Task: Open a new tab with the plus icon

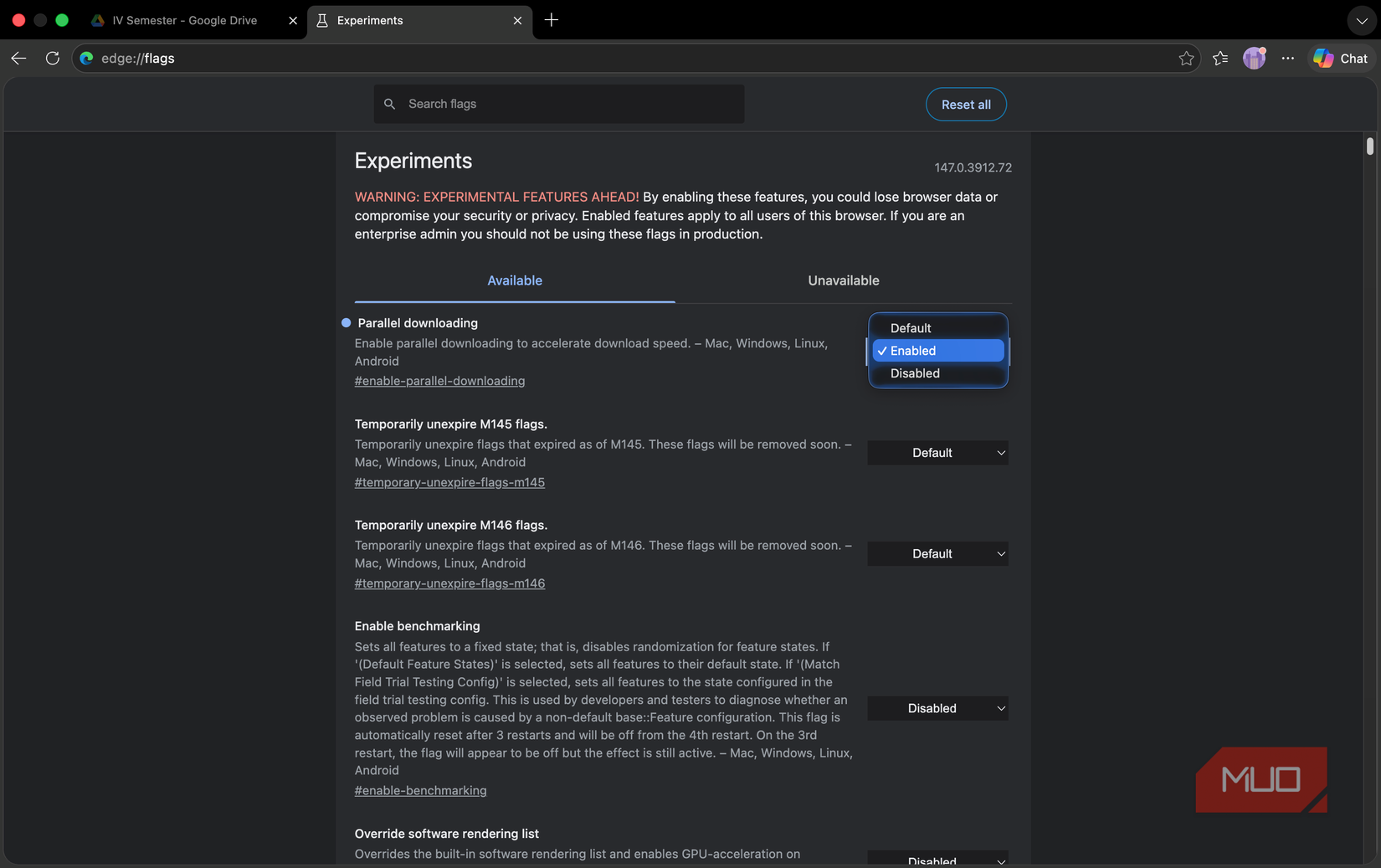Action: coord(551,20)
